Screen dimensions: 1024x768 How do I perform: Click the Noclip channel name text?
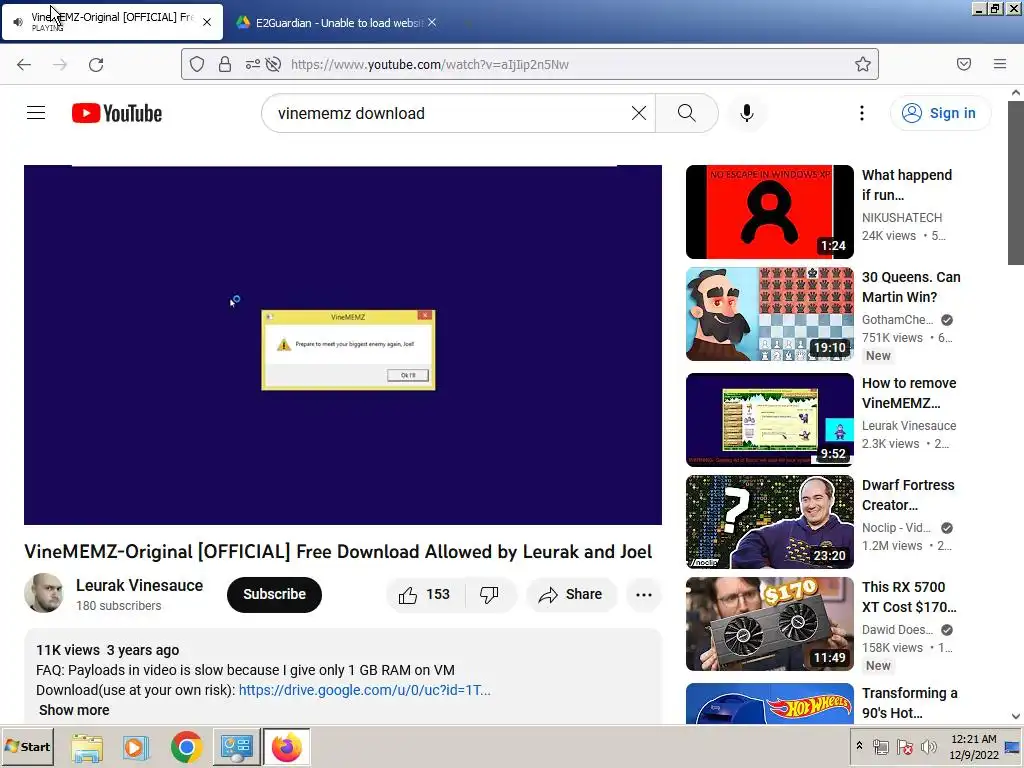point(896,528)
